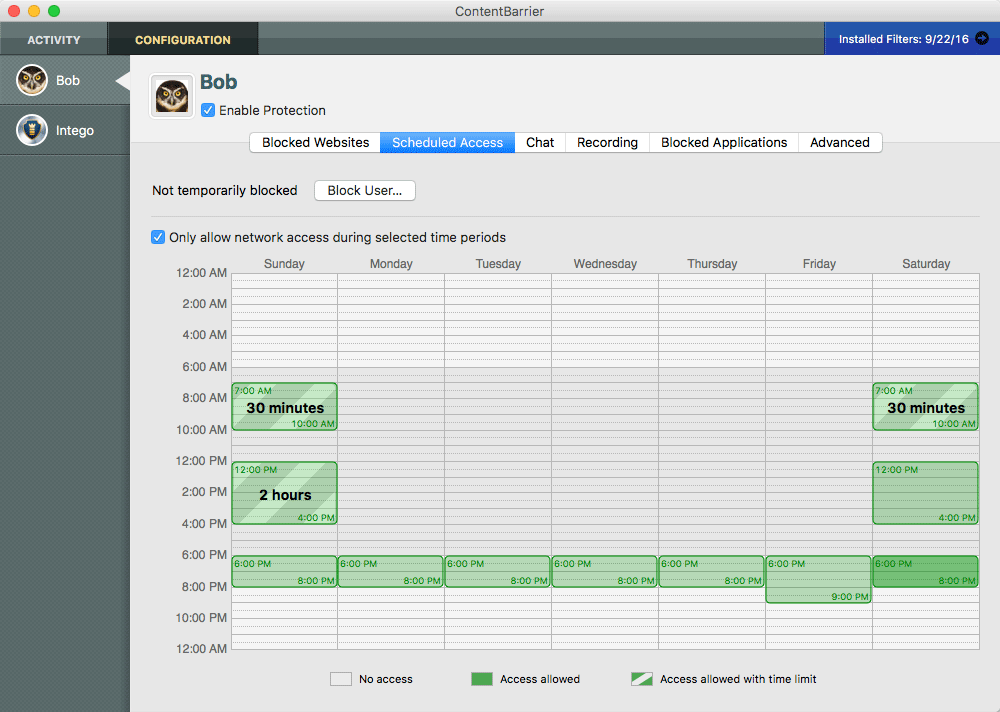The image size is (1000, 712).
Task: Click the No access legend swatch
Action: [341, 679]
